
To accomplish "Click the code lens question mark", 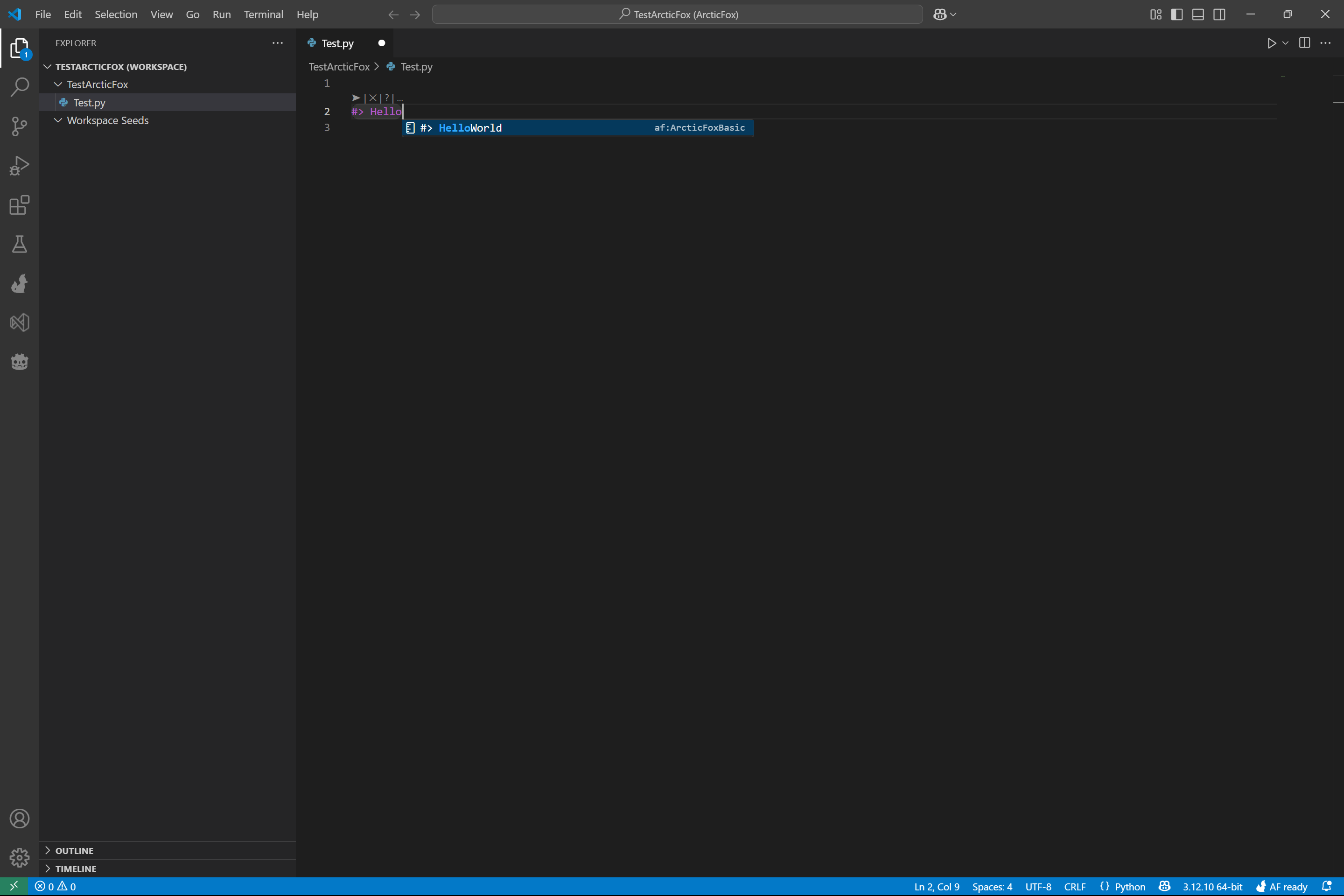I will click(387, 98).
